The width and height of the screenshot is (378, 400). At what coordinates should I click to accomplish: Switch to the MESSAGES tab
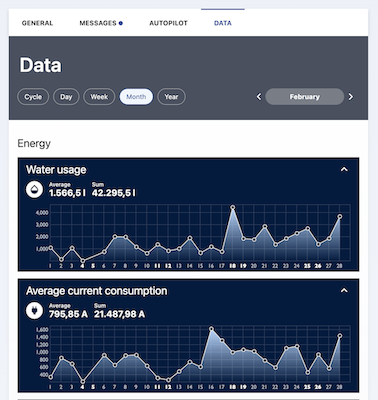tap(98, 23)
